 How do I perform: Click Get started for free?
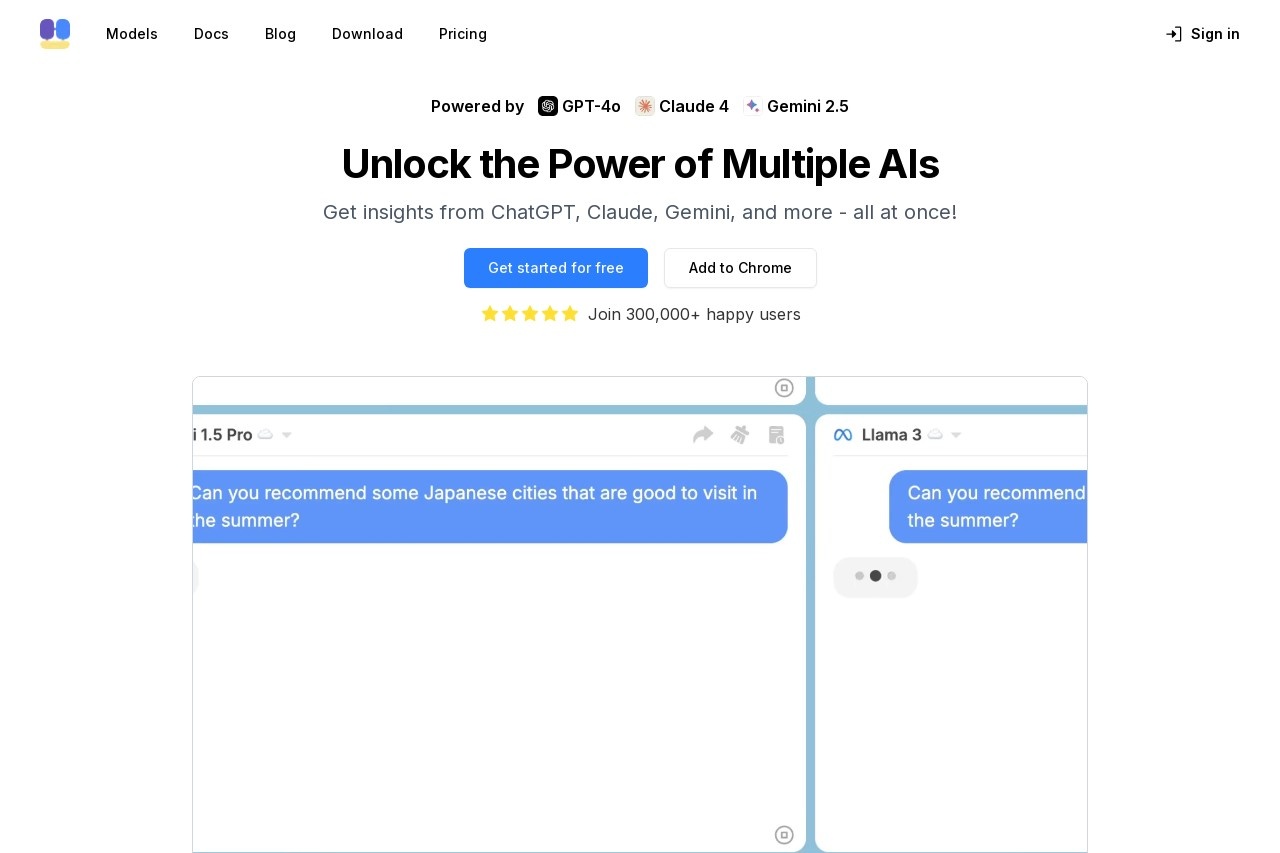point(556,268)
